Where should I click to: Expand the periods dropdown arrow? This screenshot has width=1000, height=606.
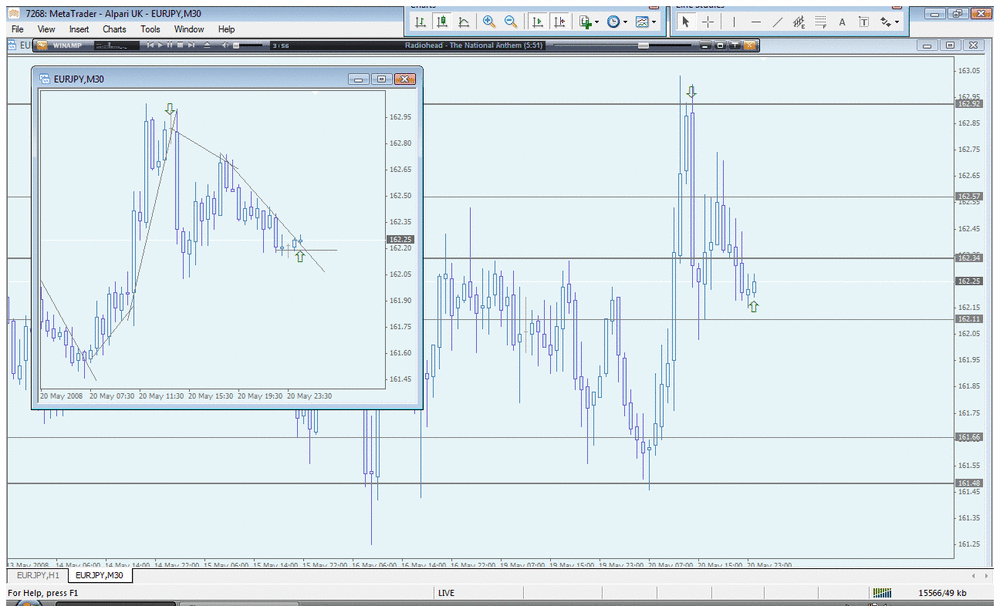pos(625,22)
